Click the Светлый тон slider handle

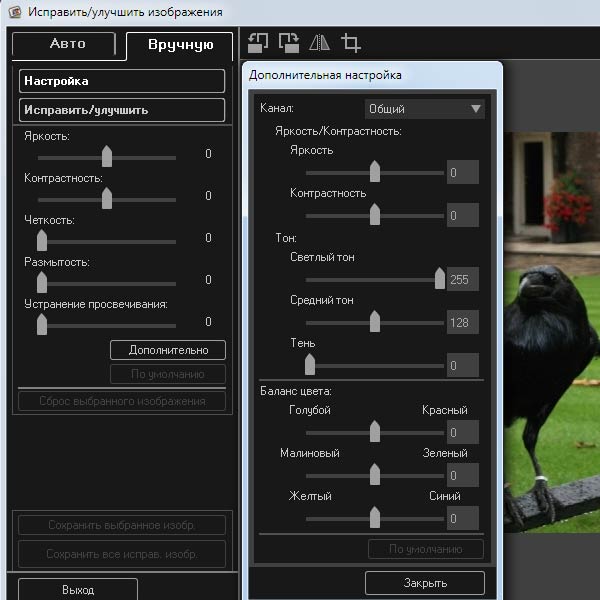coord(440,279)
